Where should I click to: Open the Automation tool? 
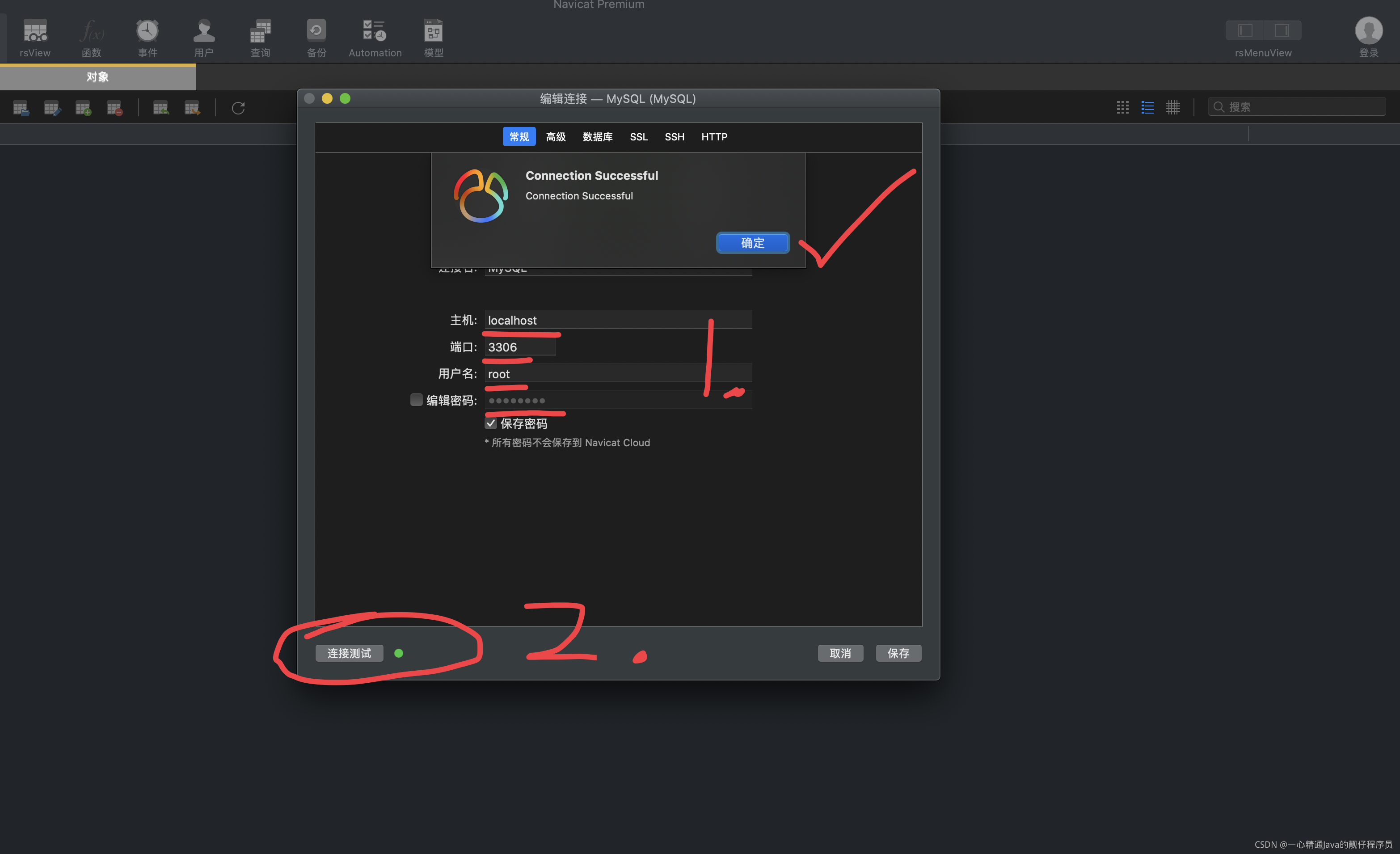pos(375,37)
